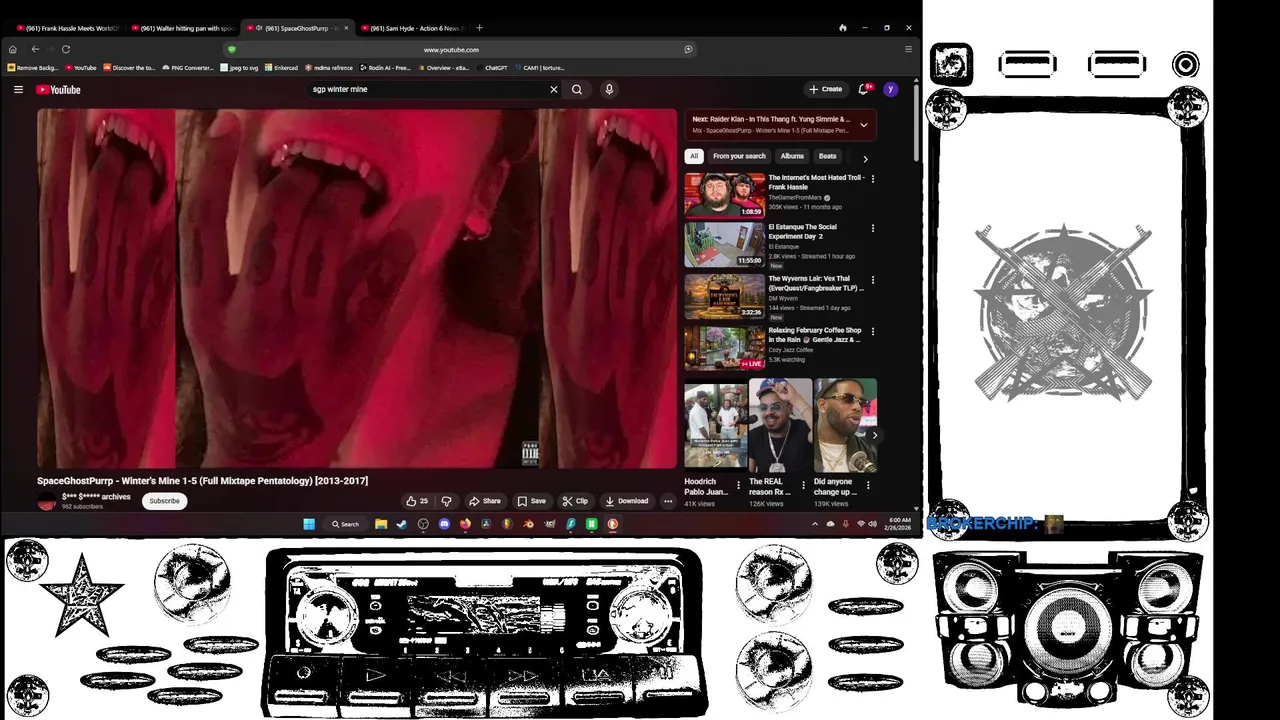This screenshot has height=720, width=1280.
Task: Expand the Next: Raider Klan mix panel
Action: [x=864, y=125]
